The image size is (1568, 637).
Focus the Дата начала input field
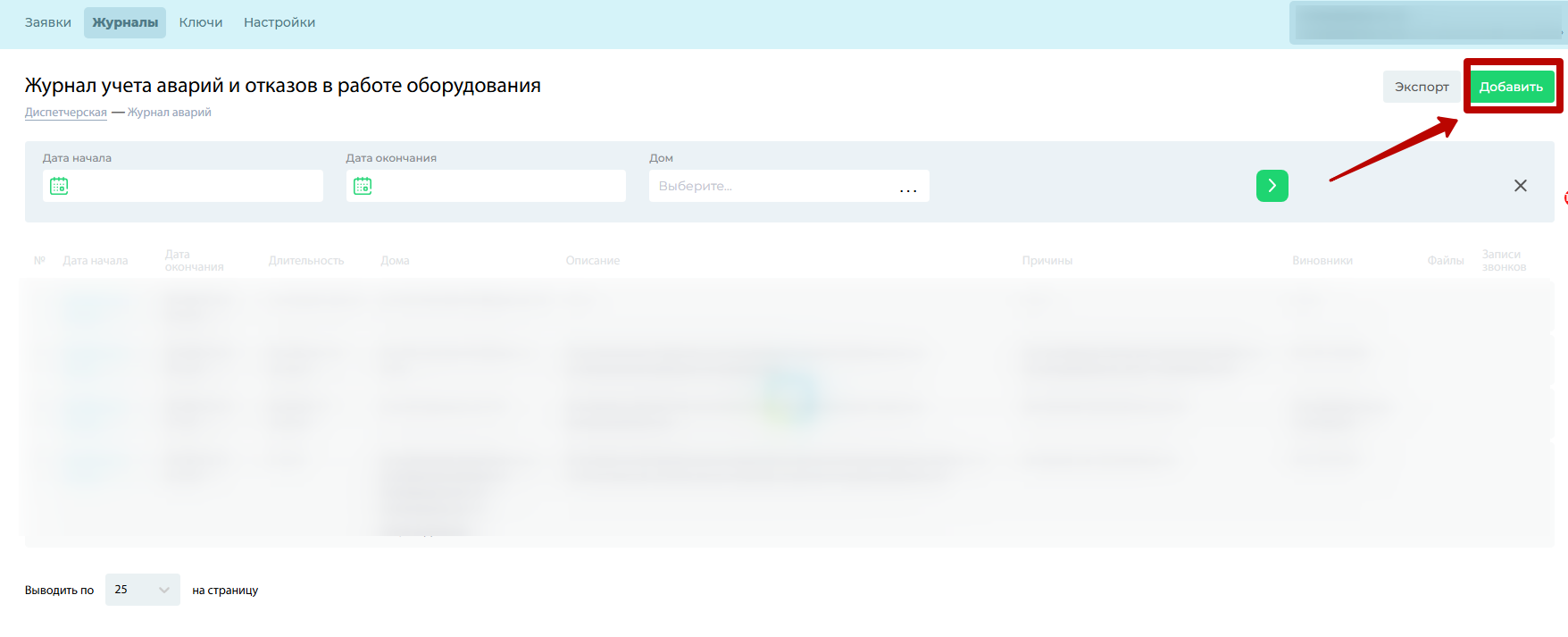183,186
